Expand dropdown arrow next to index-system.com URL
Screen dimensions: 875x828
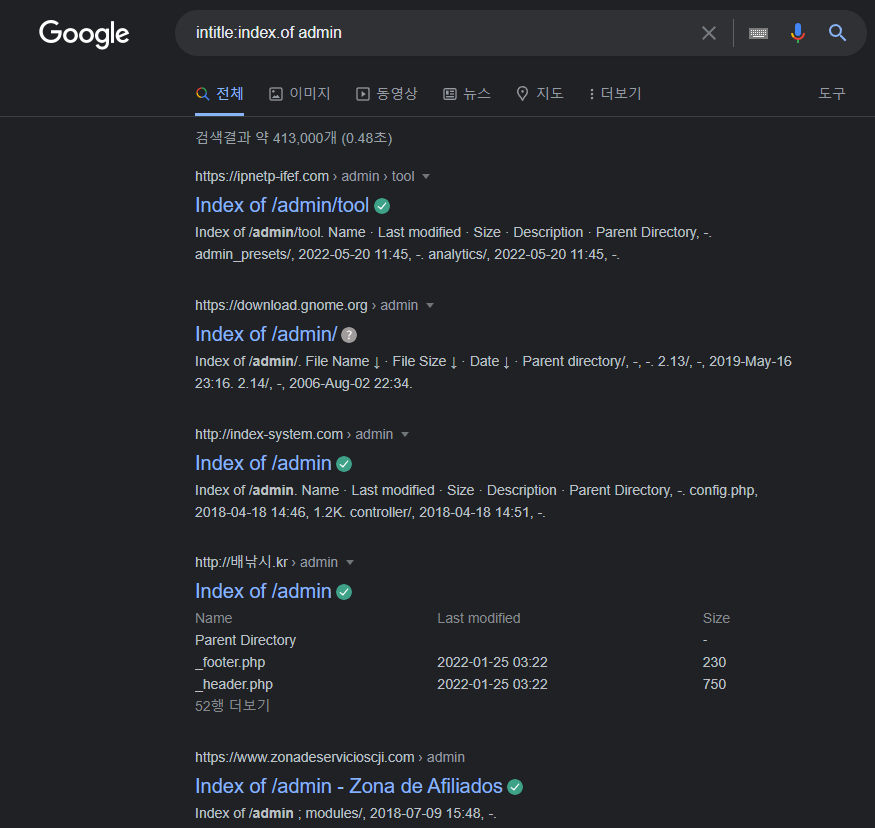(405, 434)
